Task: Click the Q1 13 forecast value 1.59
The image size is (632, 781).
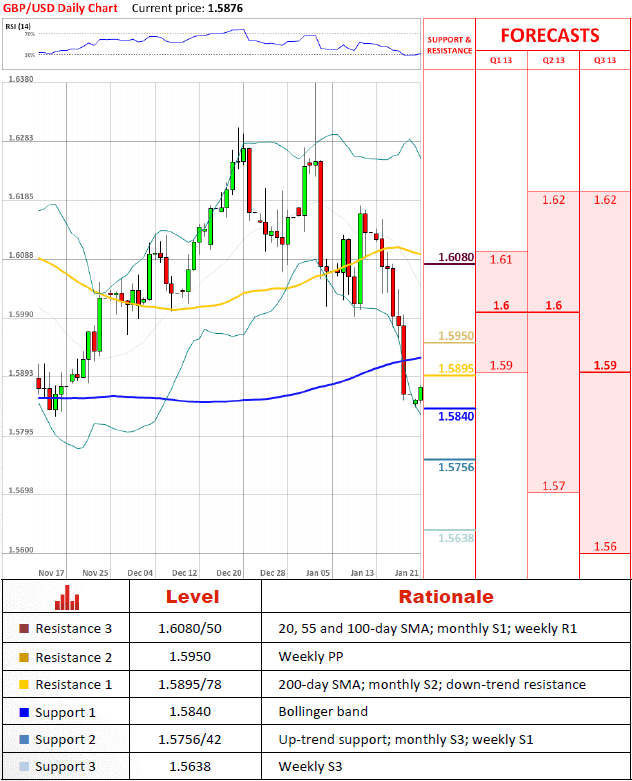Action: point(501,365)
